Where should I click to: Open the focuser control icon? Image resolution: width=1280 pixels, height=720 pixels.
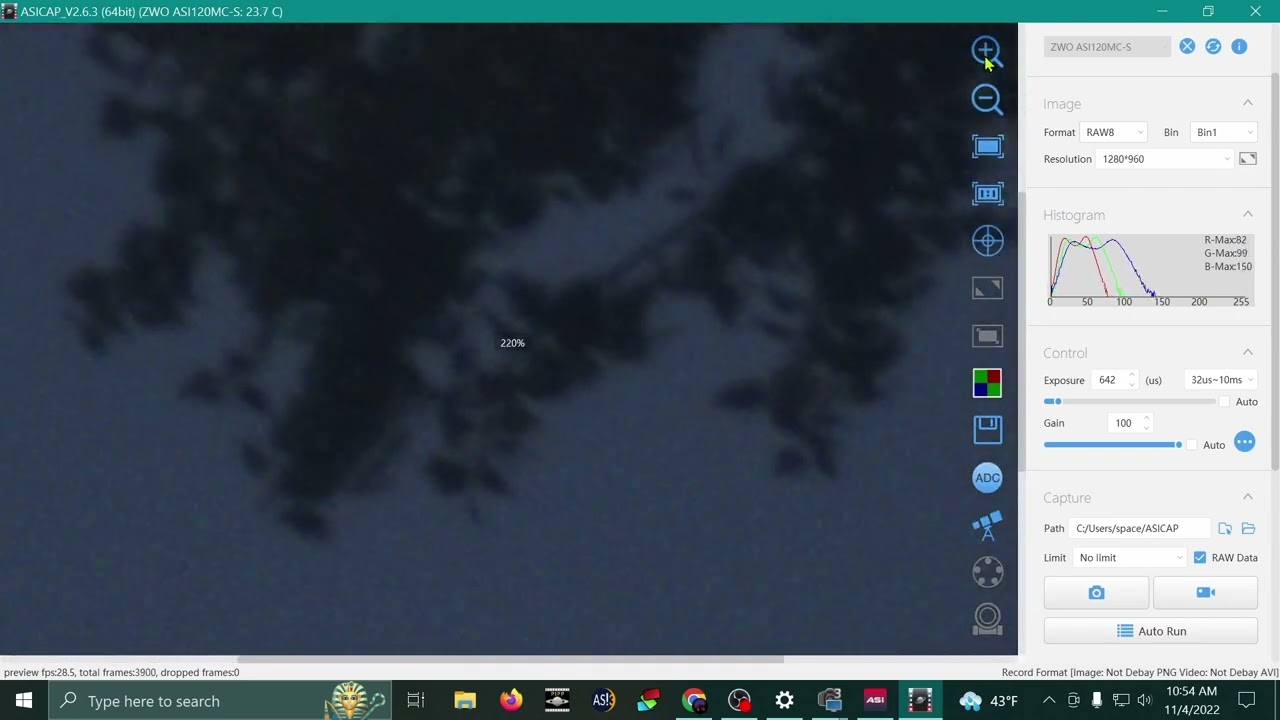click(987, 619)
